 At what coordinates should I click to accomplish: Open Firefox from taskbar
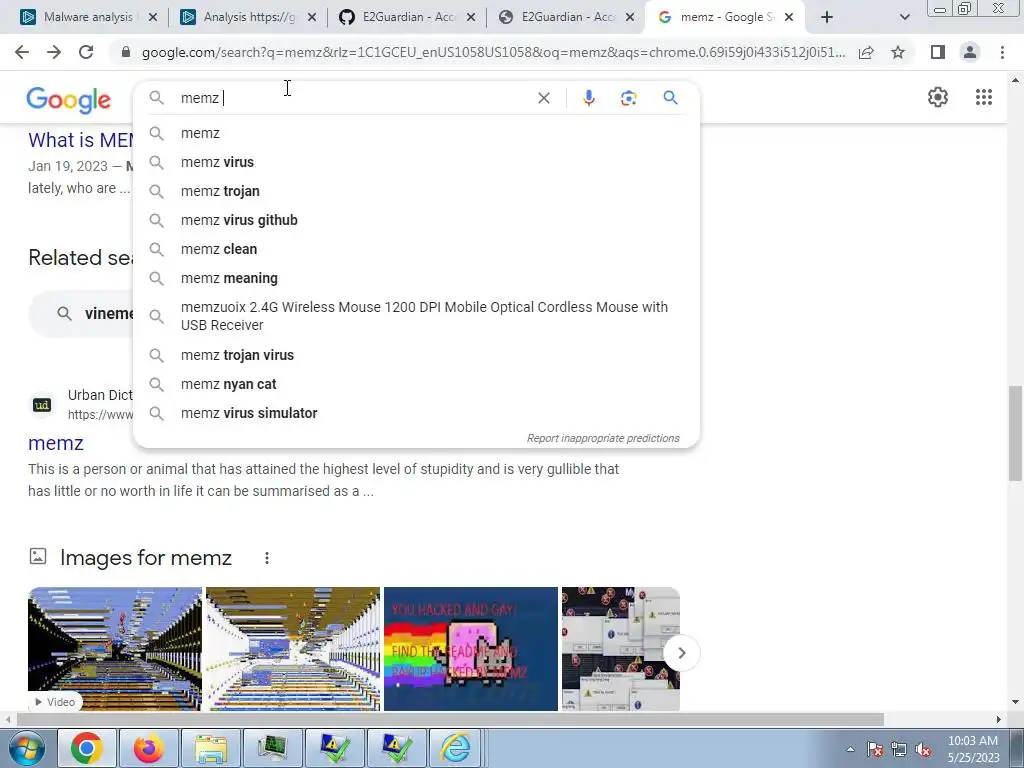click(x=148, y=748)
